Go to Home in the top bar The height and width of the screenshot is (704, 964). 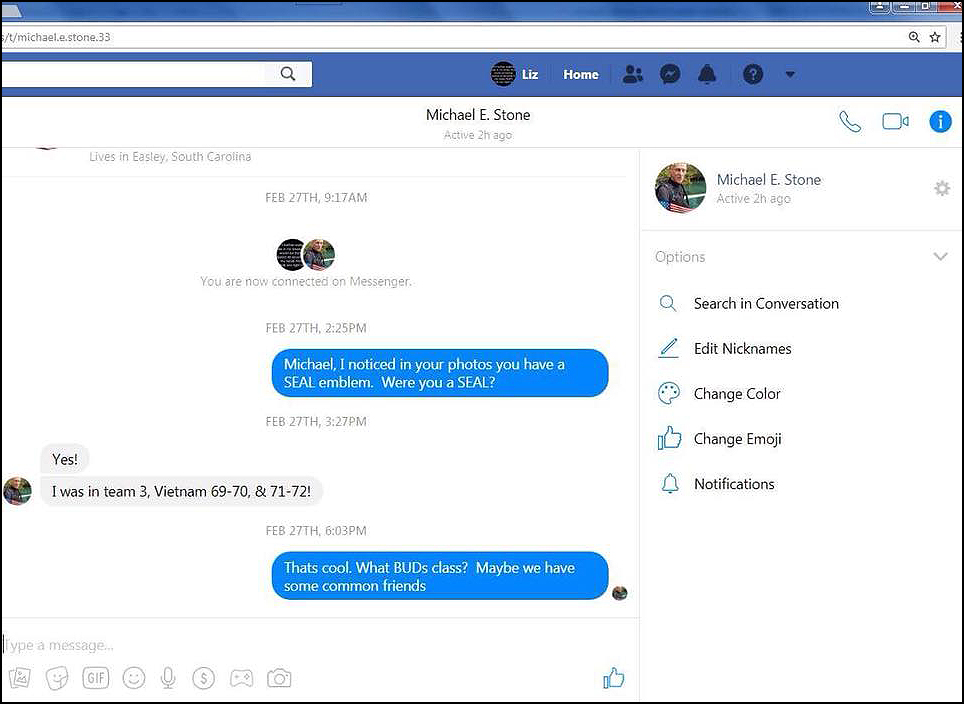(x=580, y=75)
